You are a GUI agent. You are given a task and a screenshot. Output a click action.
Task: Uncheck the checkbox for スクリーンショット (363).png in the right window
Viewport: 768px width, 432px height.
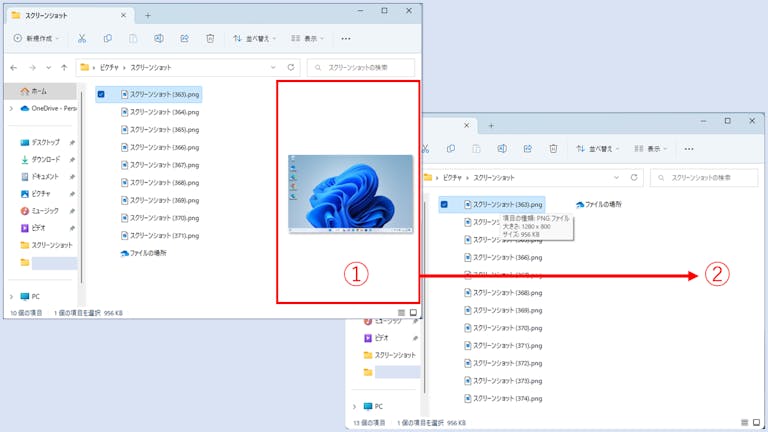444,205
